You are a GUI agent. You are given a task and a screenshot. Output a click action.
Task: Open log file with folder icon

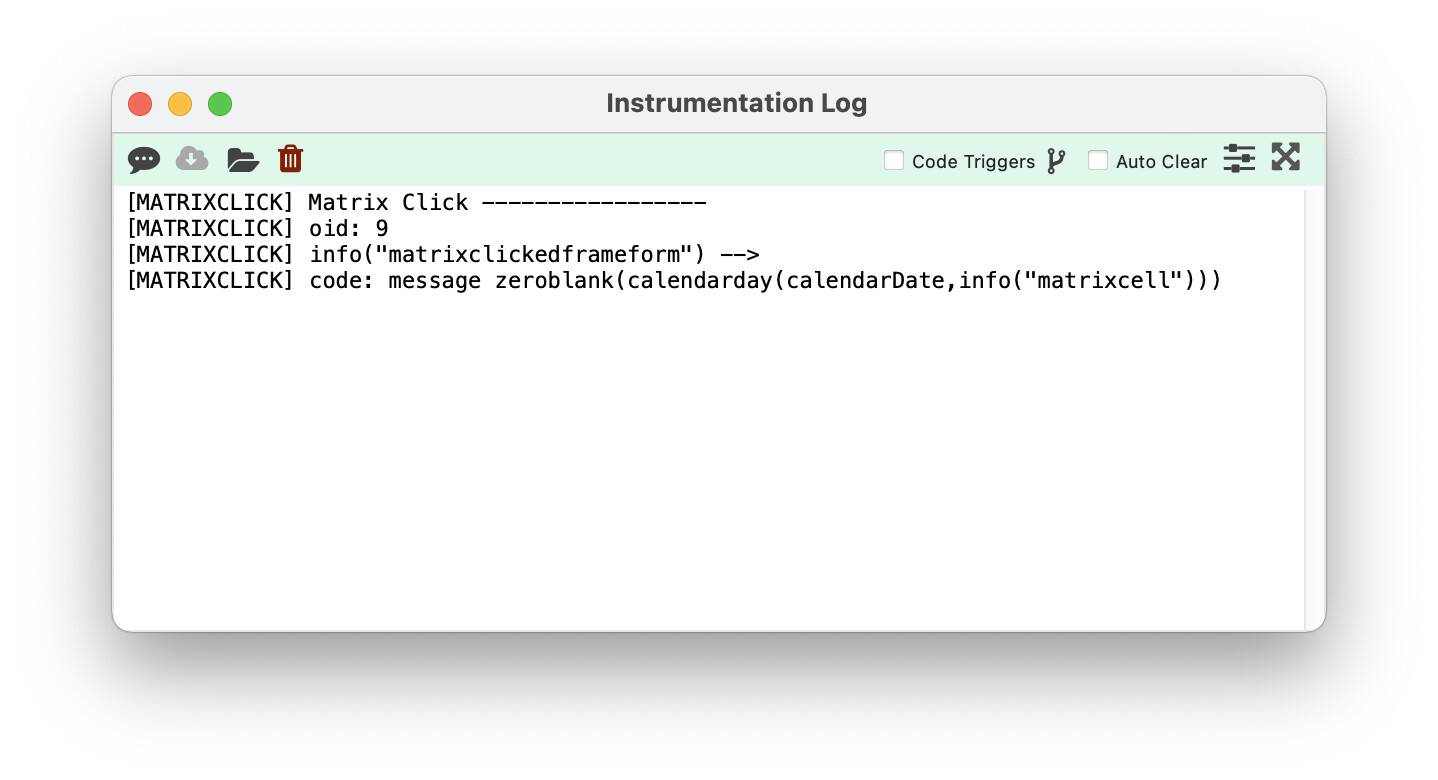[x=243, y=159]
